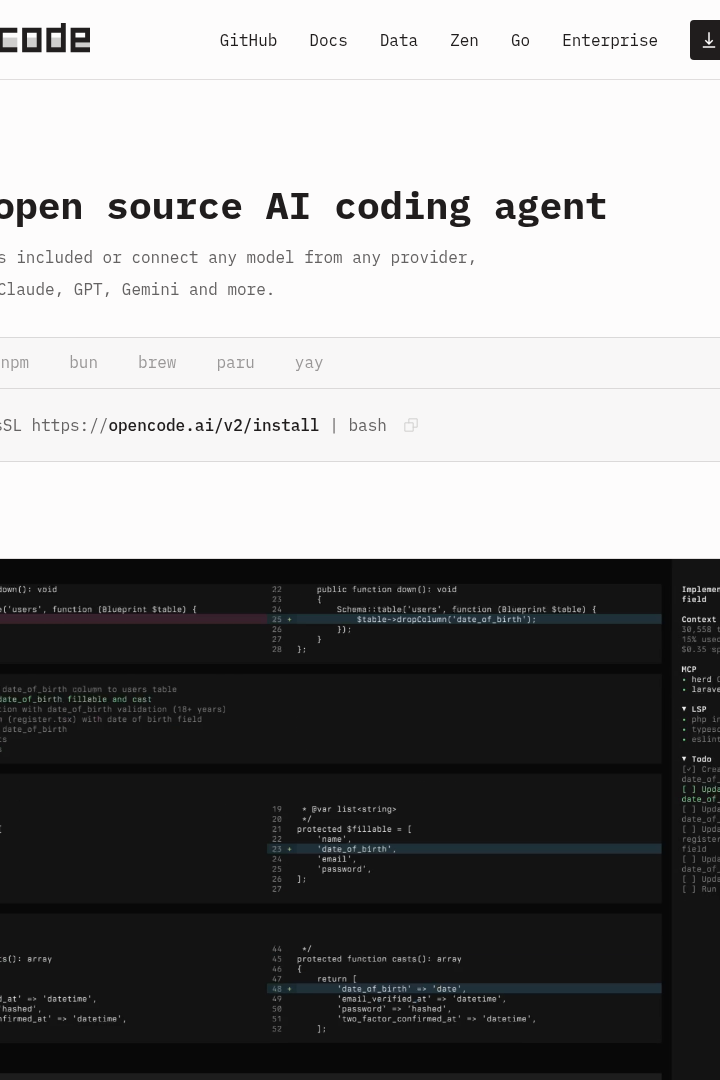720x1080 pixels.
Task: Switch to the bun install tab
Action: click(83, 363)
